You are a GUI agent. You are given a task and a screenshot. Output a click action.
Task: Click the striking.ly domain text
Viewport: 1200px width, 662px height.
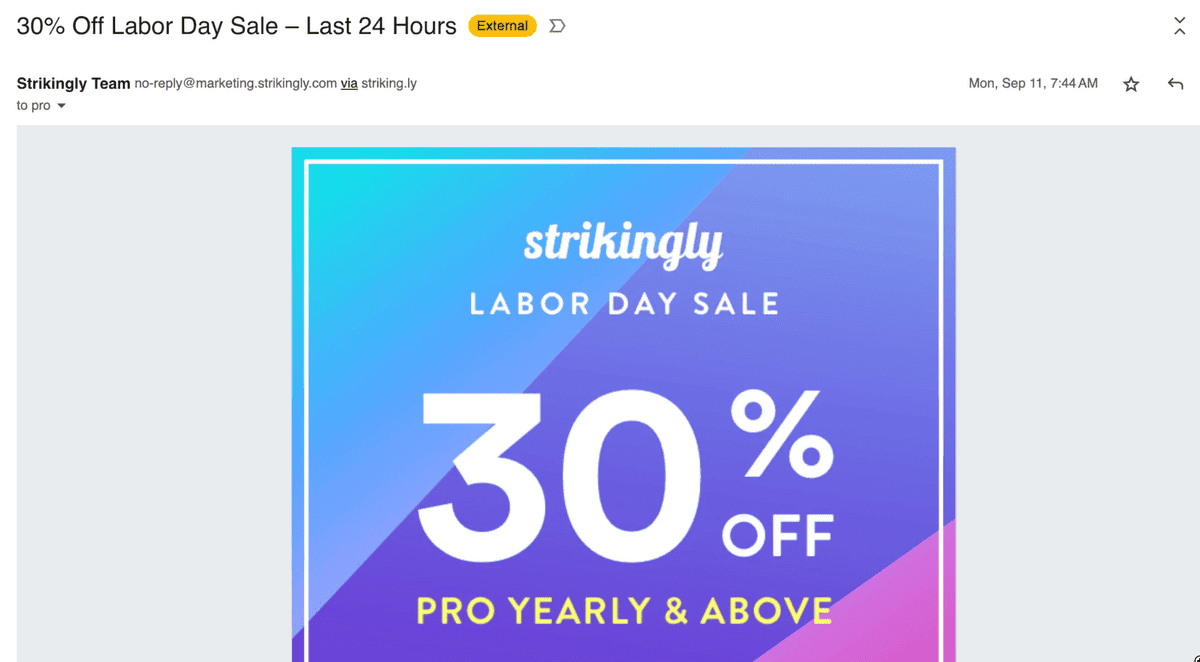tap(389, 84)
